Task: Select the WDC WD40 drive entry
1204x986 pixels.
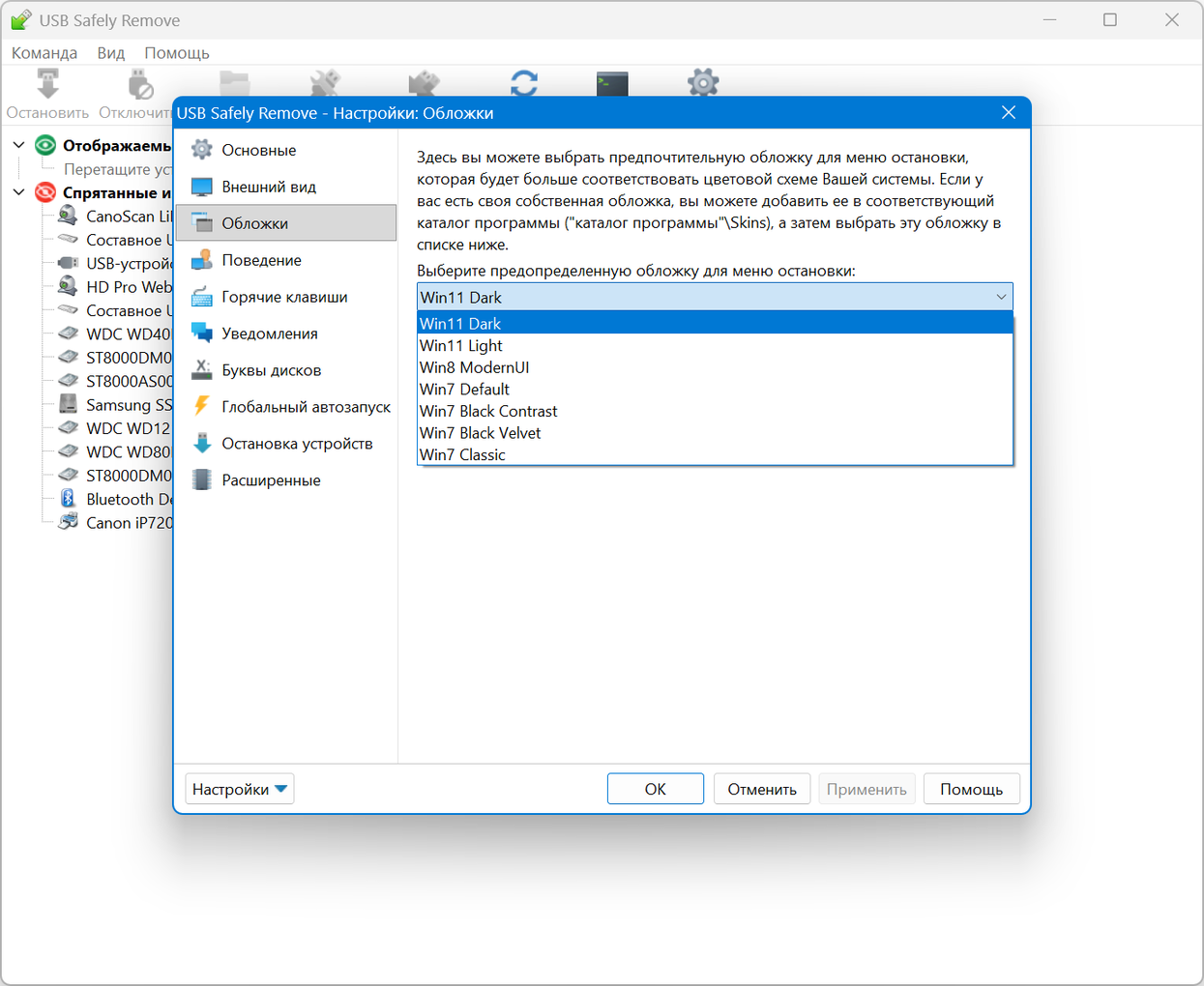Action: (x=129, y=334)
